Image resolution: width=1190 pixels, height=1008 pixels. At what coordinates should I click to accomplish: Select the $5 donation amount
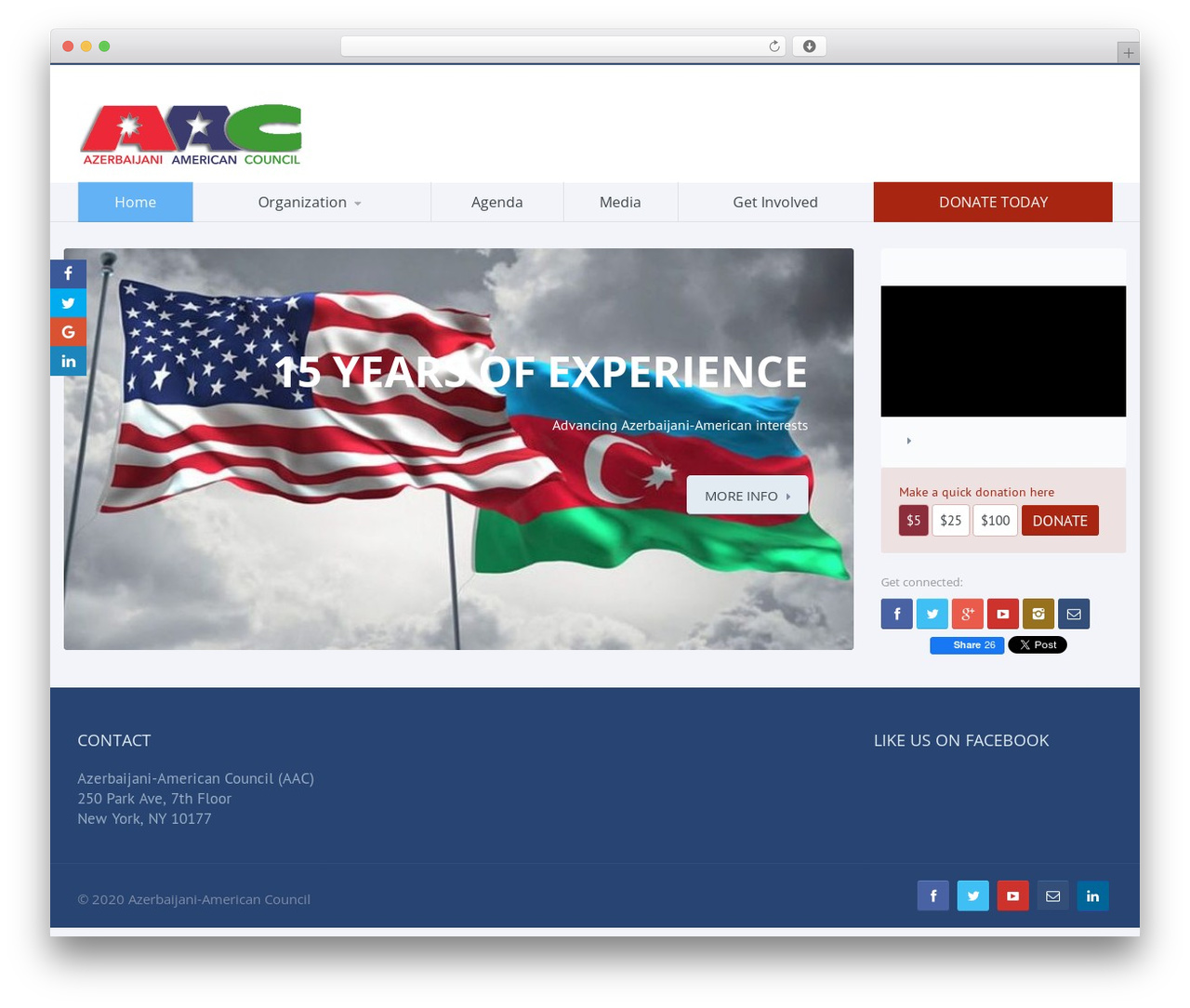(914, 521)
